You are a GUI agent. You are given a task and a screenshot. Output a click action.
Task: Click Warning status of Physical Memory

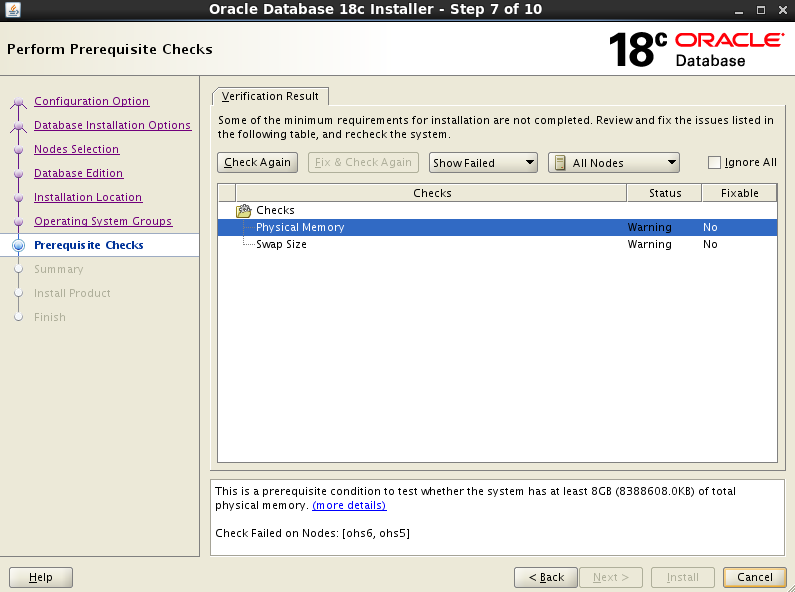[649, 228]
